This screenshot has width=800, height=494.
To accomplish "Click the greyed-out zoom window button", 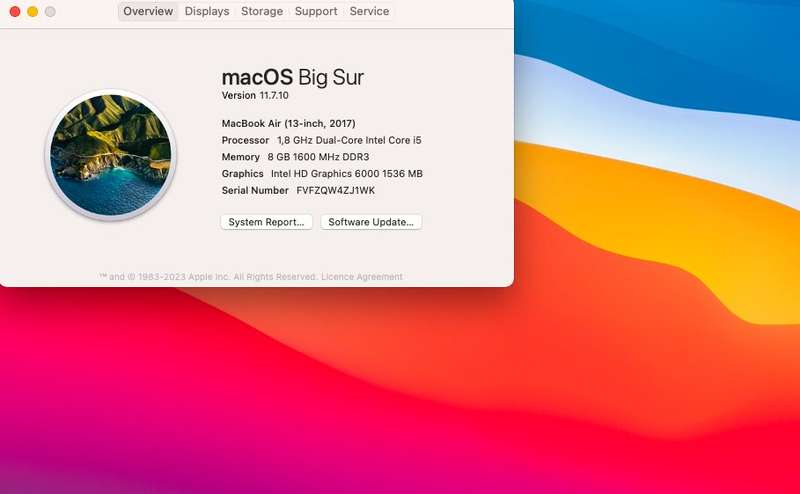I will (50, 12).
